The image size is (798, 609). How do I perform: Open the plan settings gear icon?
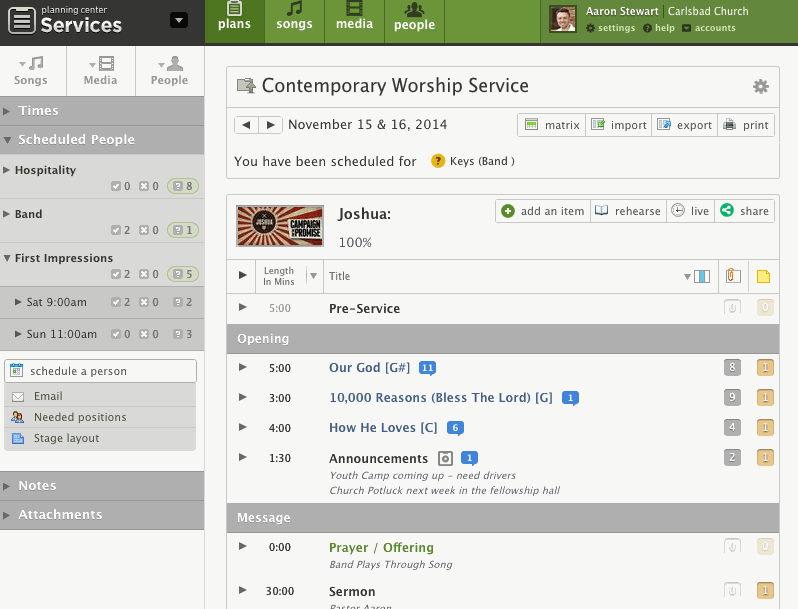click(761, 87)
